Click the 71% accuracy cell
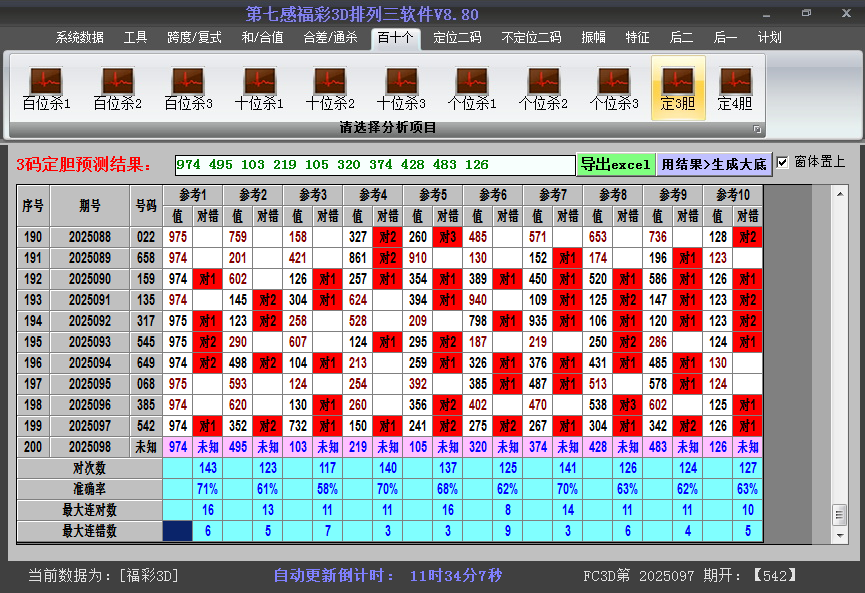Image resolution: width=865 pixels, height=593 pixels. point(207,489)
